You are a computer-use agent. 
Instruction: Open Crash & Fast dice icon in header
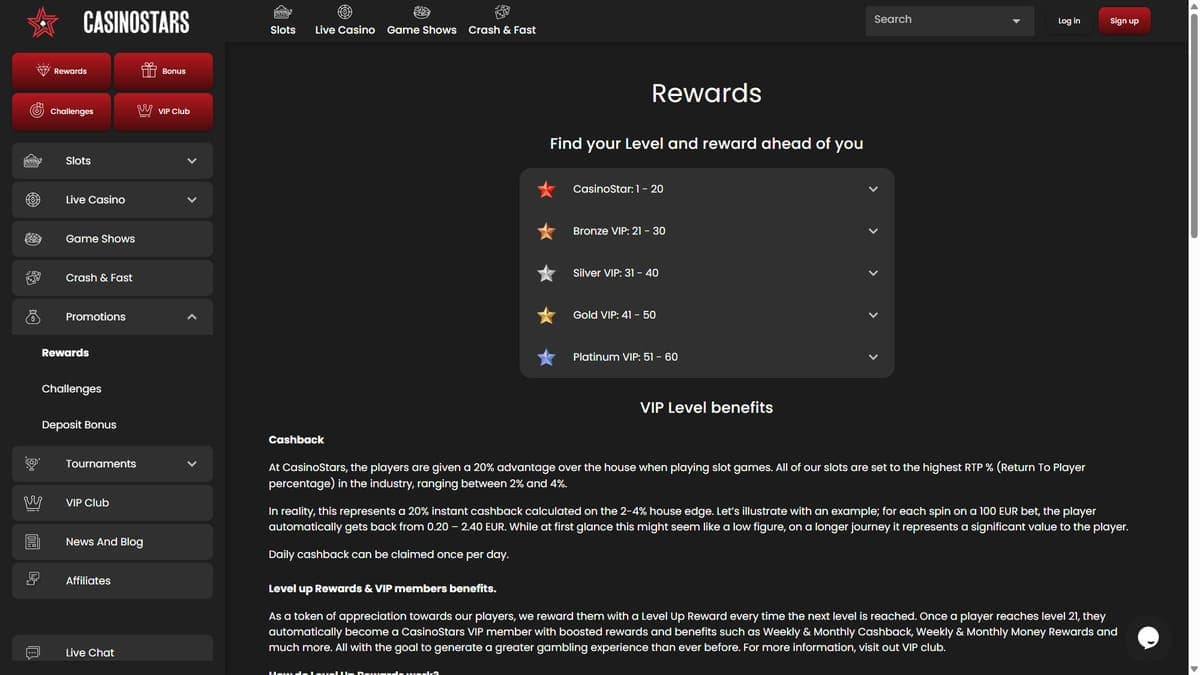click(502, 12)
